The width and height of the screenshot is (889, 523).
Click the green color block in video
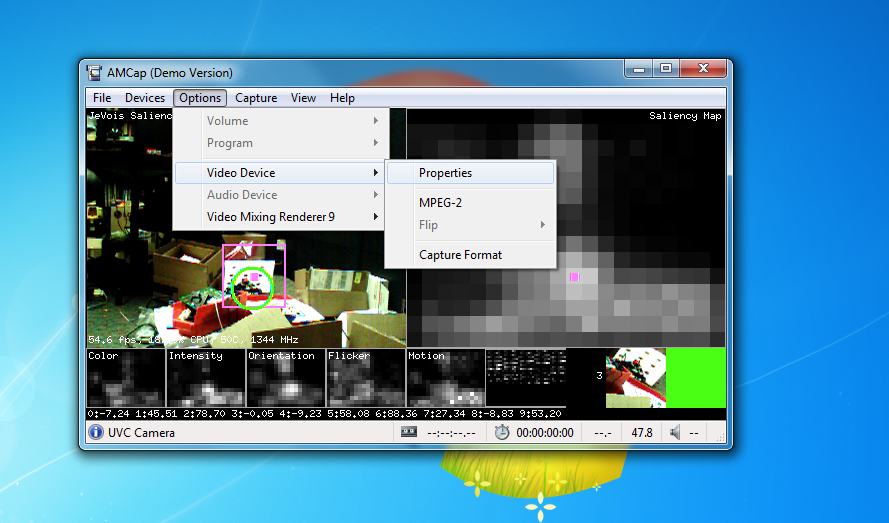pyautogui.click(x=696, y=378)
